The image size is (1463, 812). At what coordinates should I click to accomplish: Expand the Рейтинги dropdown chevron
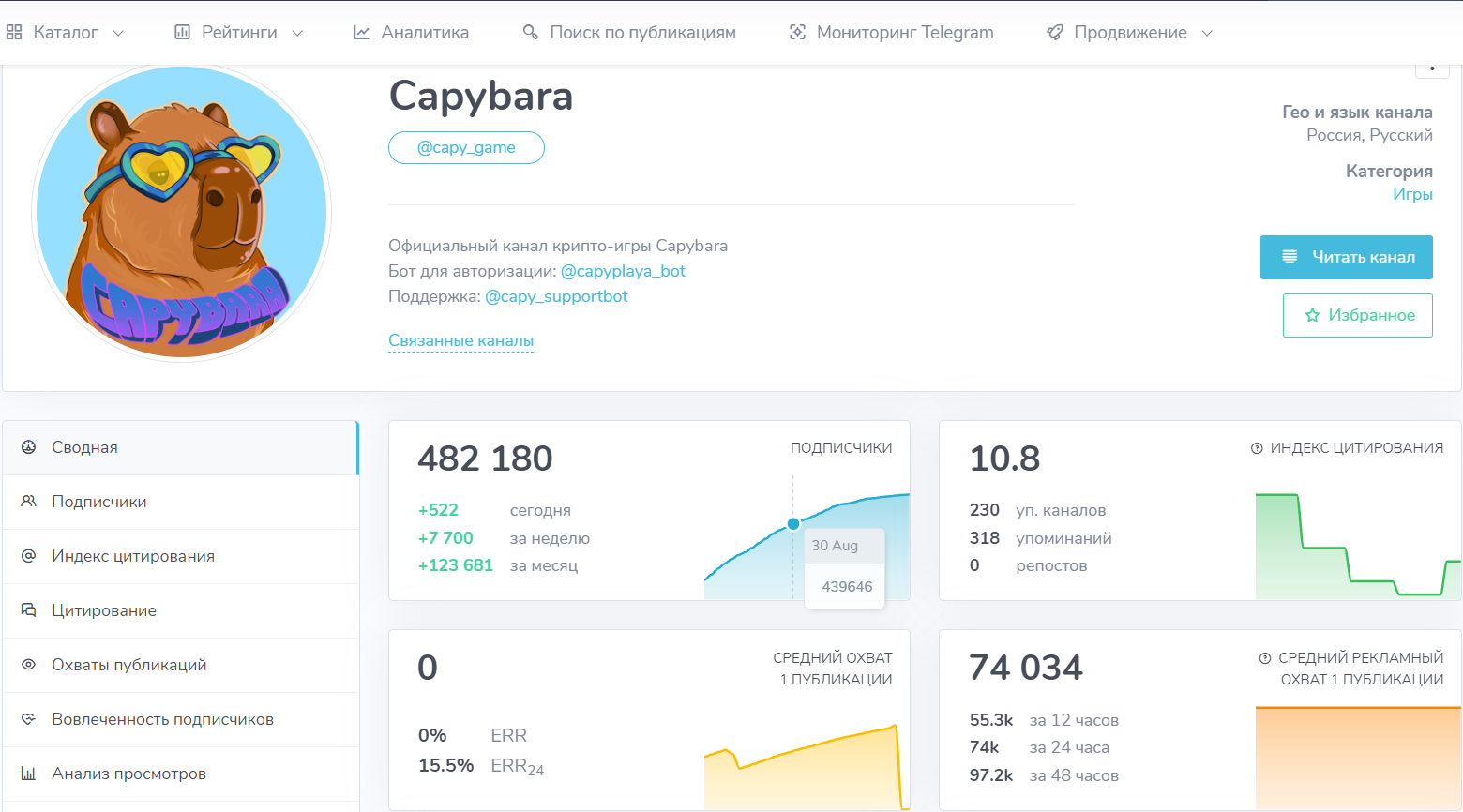297,33
